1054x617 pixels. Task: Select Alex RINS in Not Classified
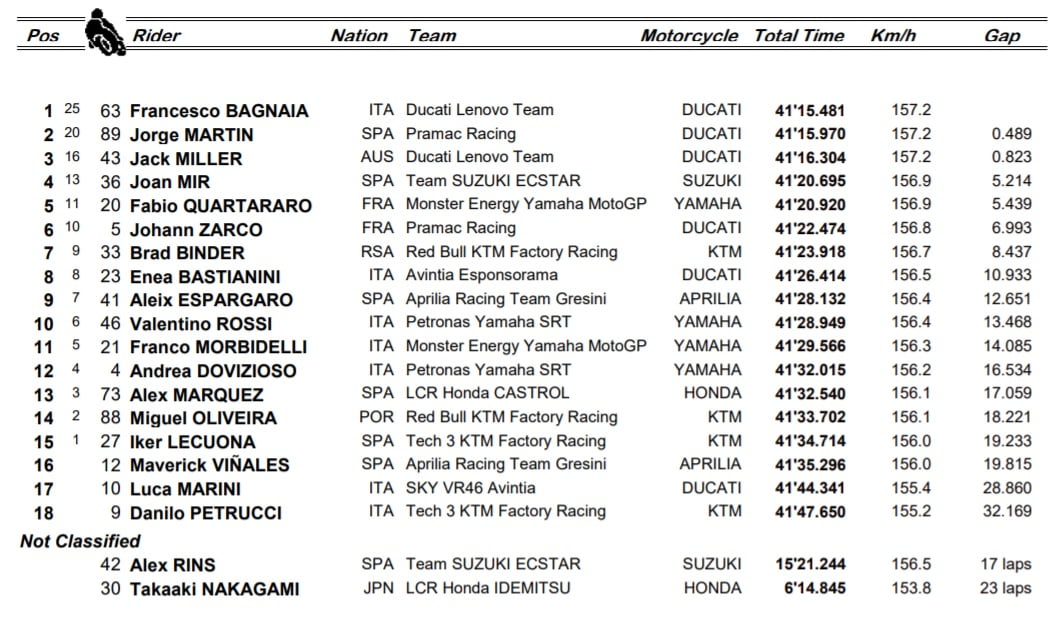172,565
